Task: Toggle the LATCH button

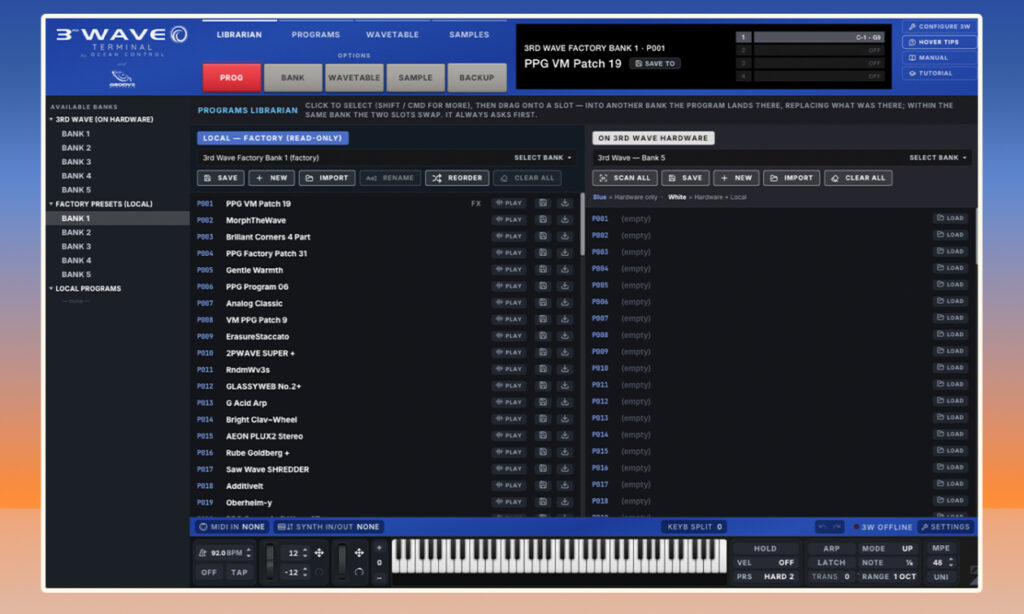Action: (831, 562)
